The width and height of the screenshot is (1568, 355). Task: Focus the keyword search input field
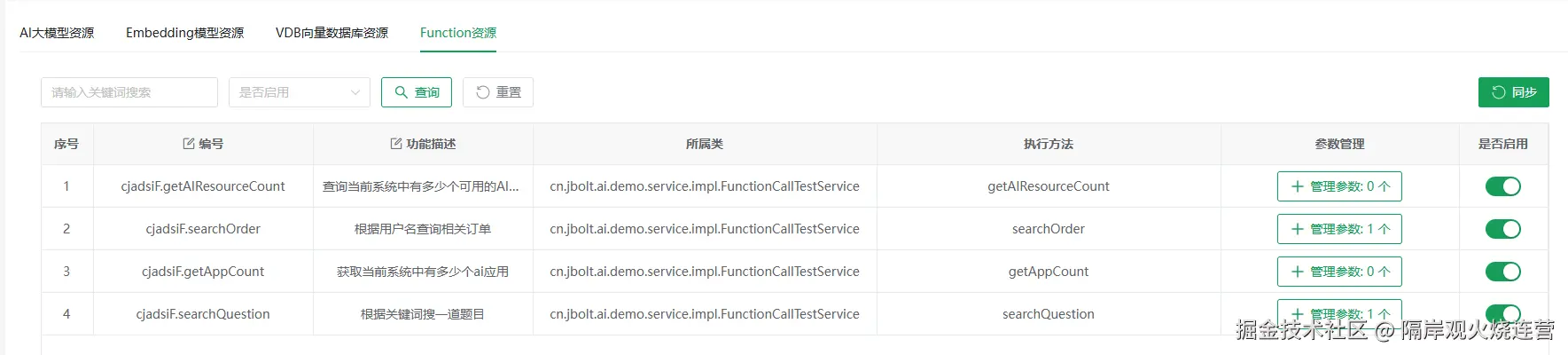(x=129, y=92)
